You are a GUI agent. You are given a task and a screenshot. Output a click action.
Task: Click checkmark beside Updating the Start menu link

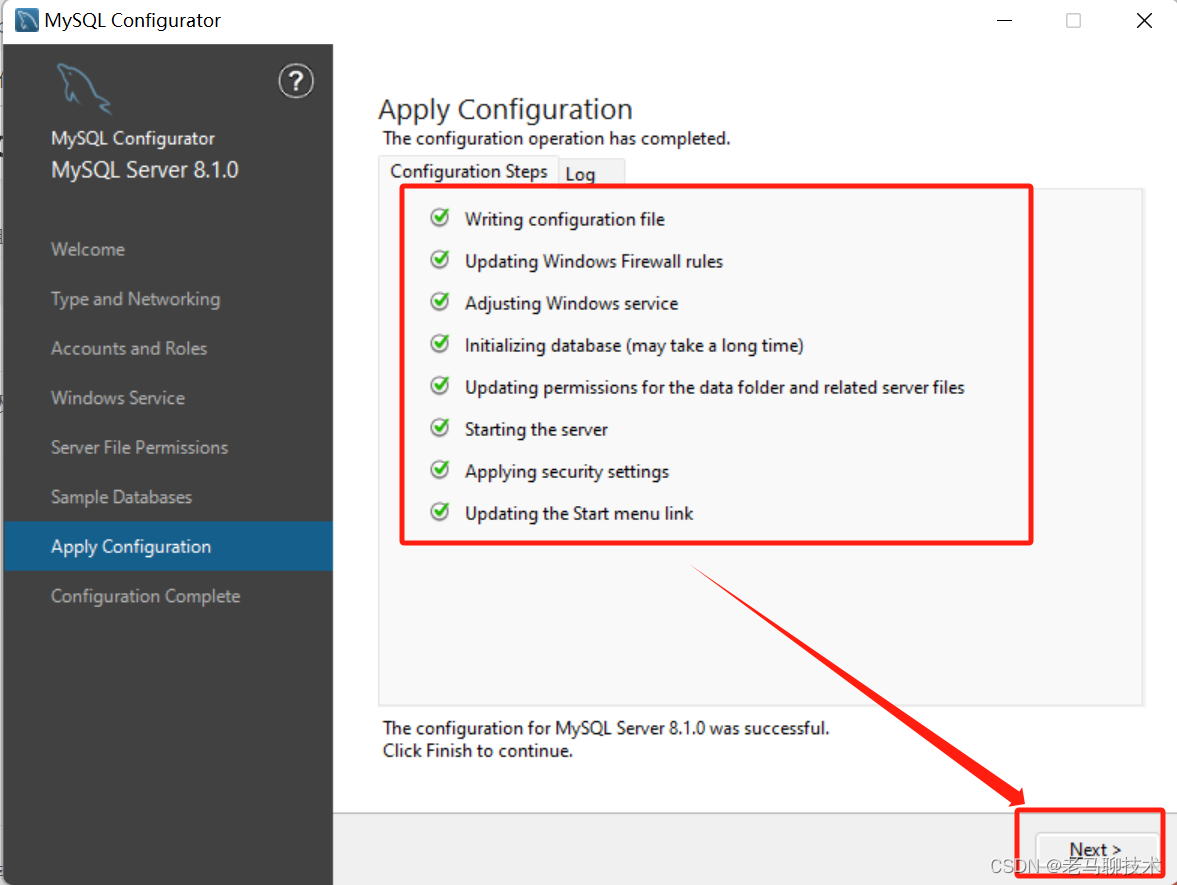click(440, 512)
